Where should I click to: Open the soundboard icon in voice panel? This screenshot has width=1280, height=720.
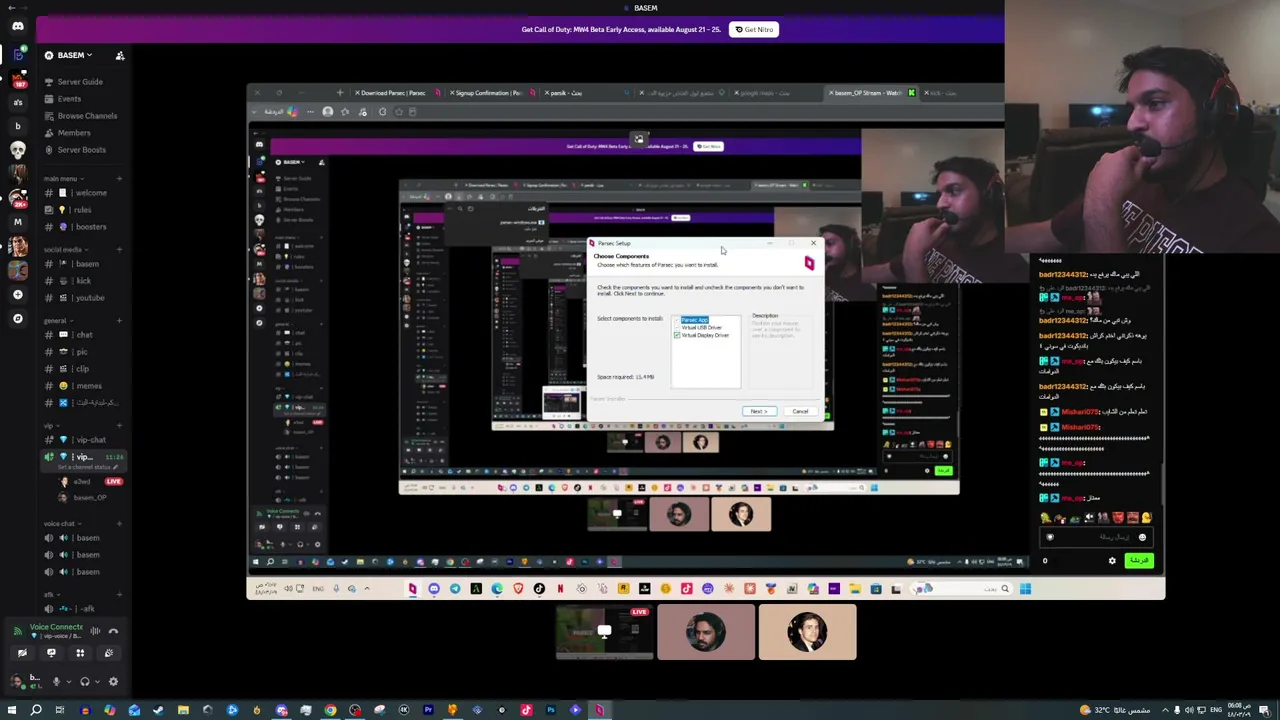109,653
